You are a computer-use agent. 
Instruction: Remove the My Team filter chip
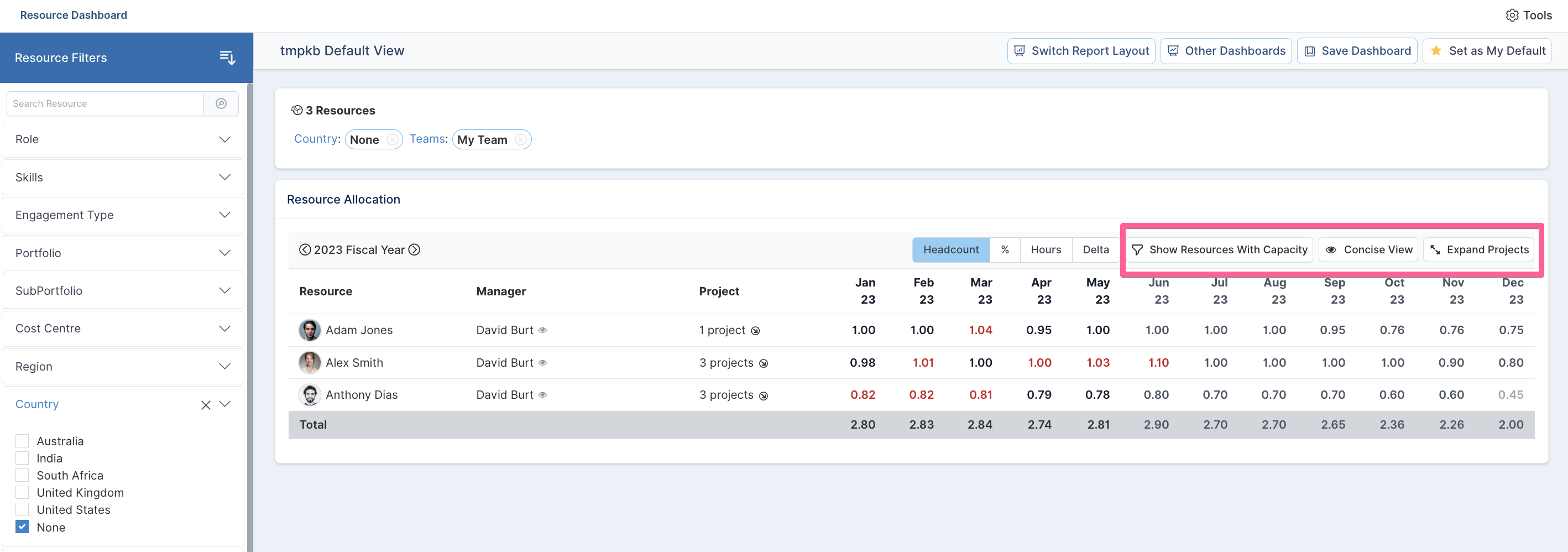click(520, 139)
